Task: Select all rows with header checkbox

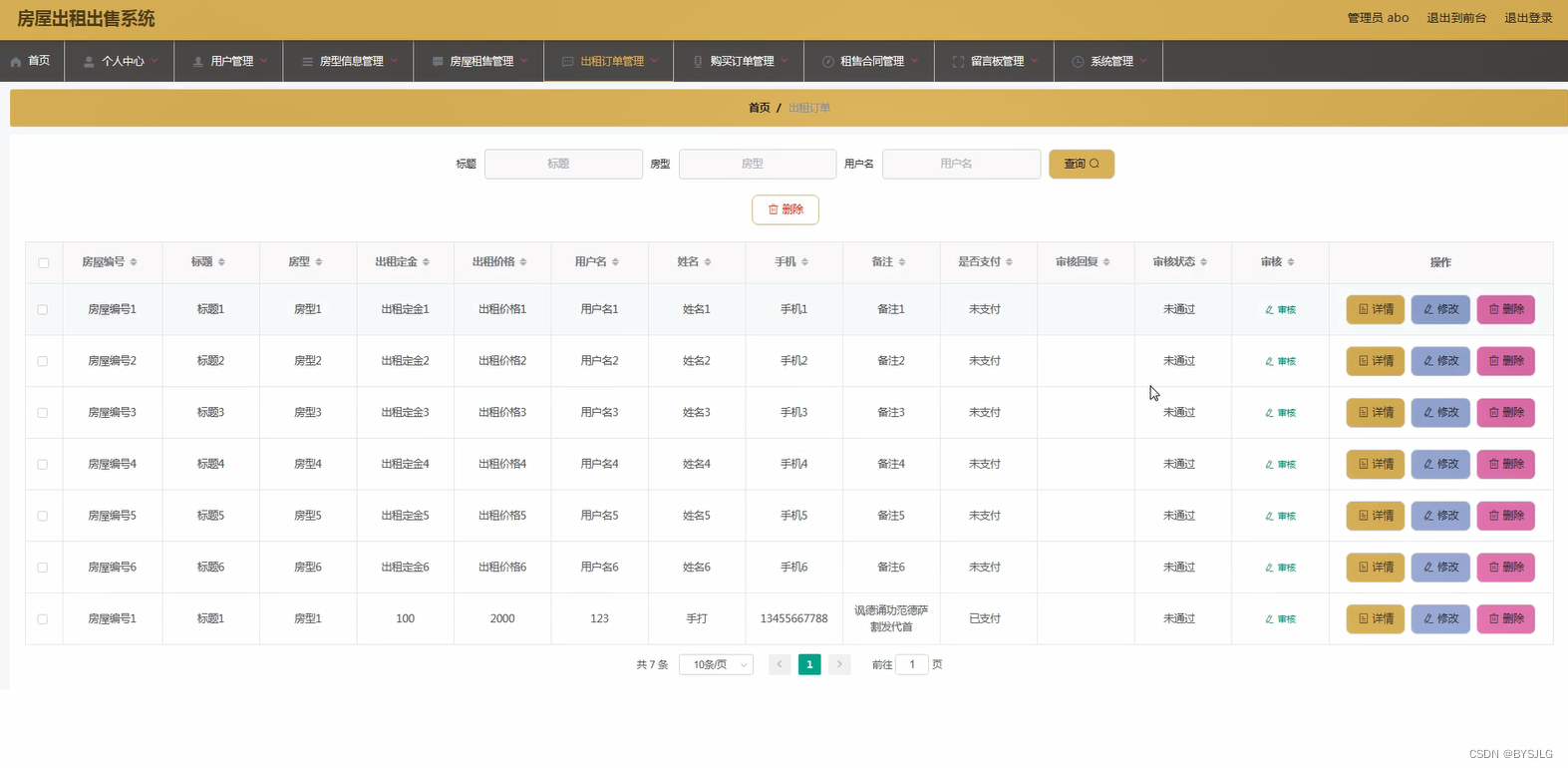Action: pyautogui.click(x=43, y=263)
